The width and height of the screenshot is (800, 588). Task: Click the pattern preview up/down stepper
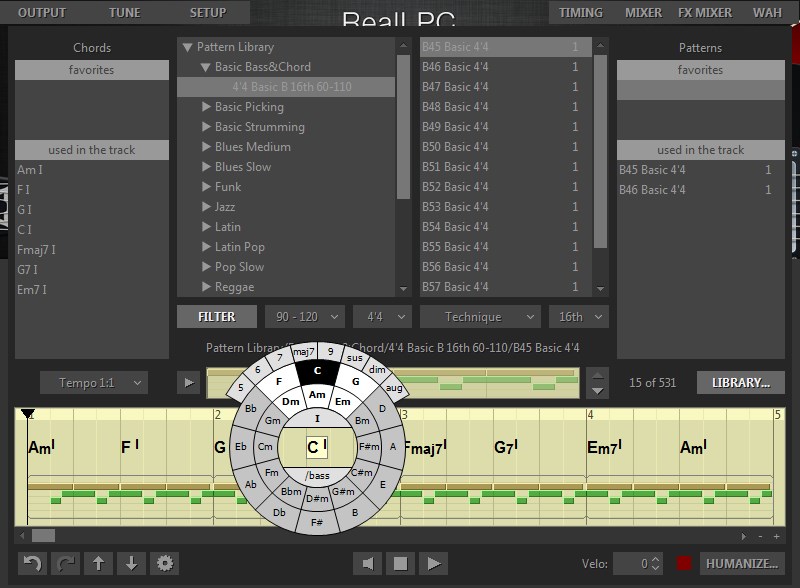(x=597, y=383)
